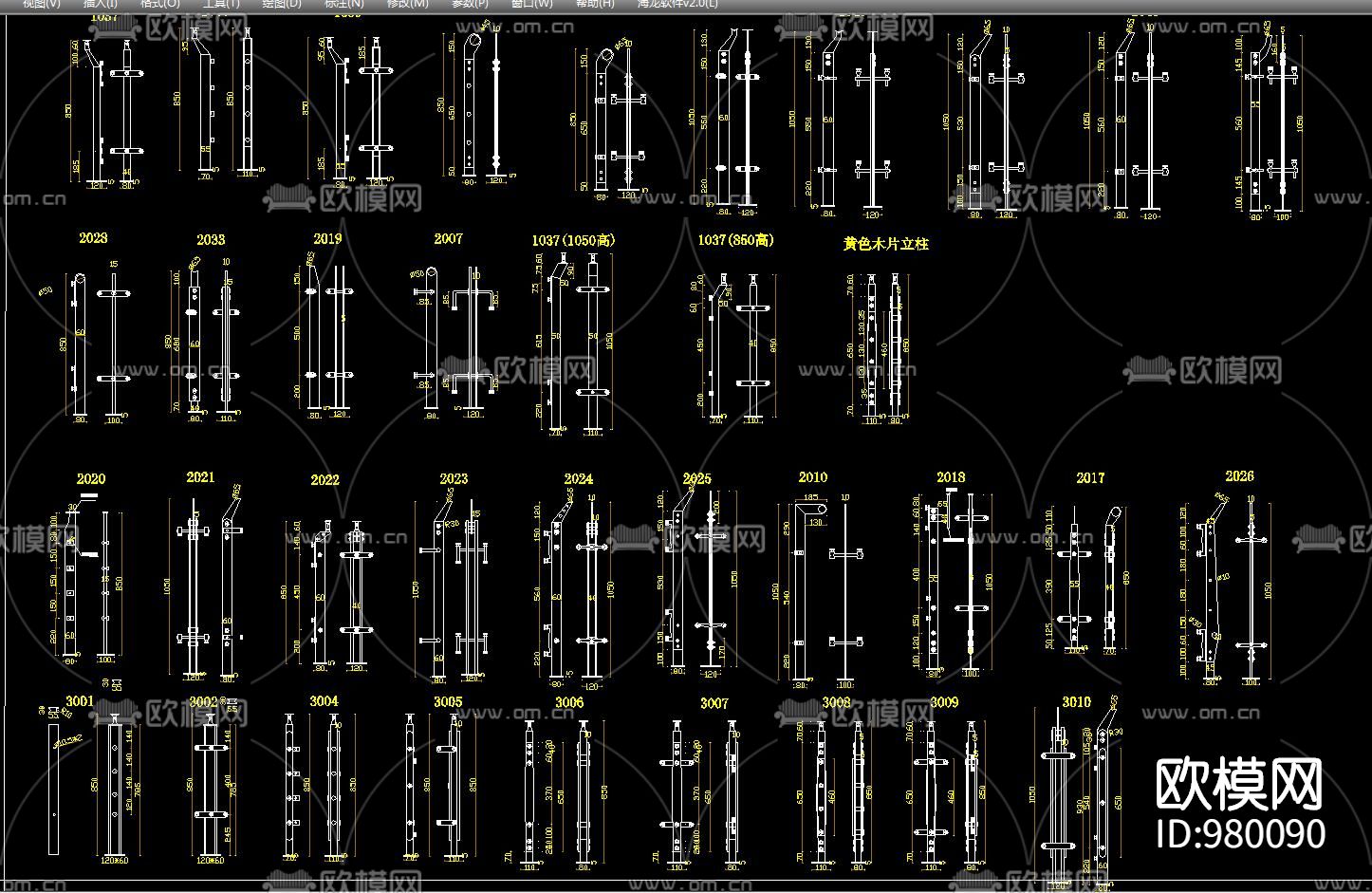
Task: Select the label text 2023
Action: point(454,479)
